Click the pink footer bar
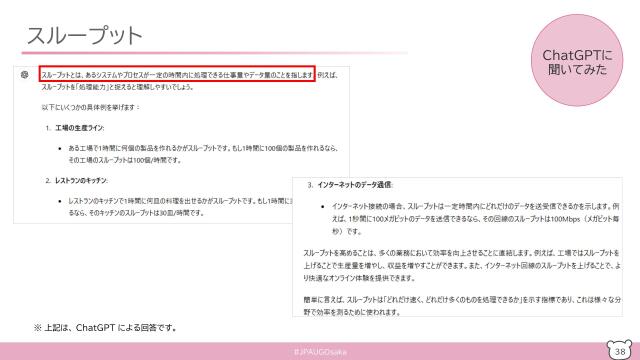 (320, 351)
